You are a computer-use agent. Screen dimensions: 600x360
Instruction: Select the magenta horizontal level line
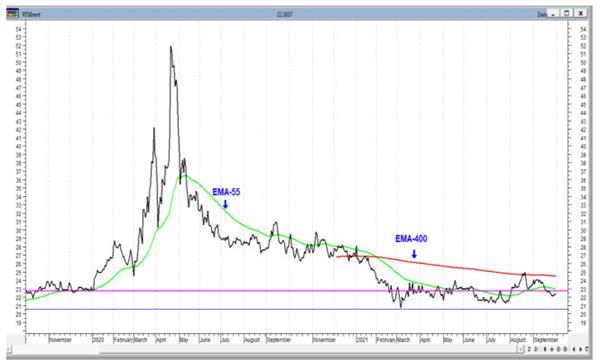coord(297,291)
